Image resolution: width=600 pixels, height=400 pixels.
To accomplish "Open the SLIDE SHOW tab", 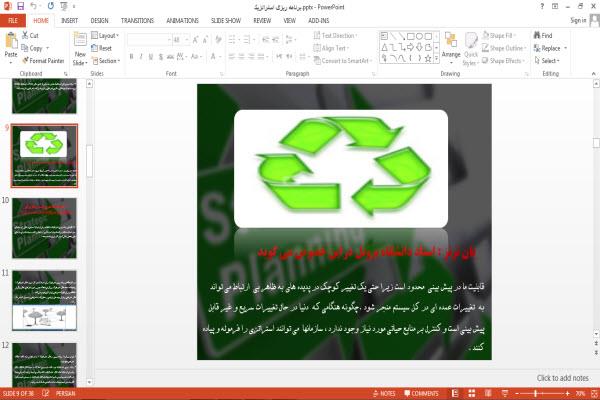I will (x=226, y=20).
